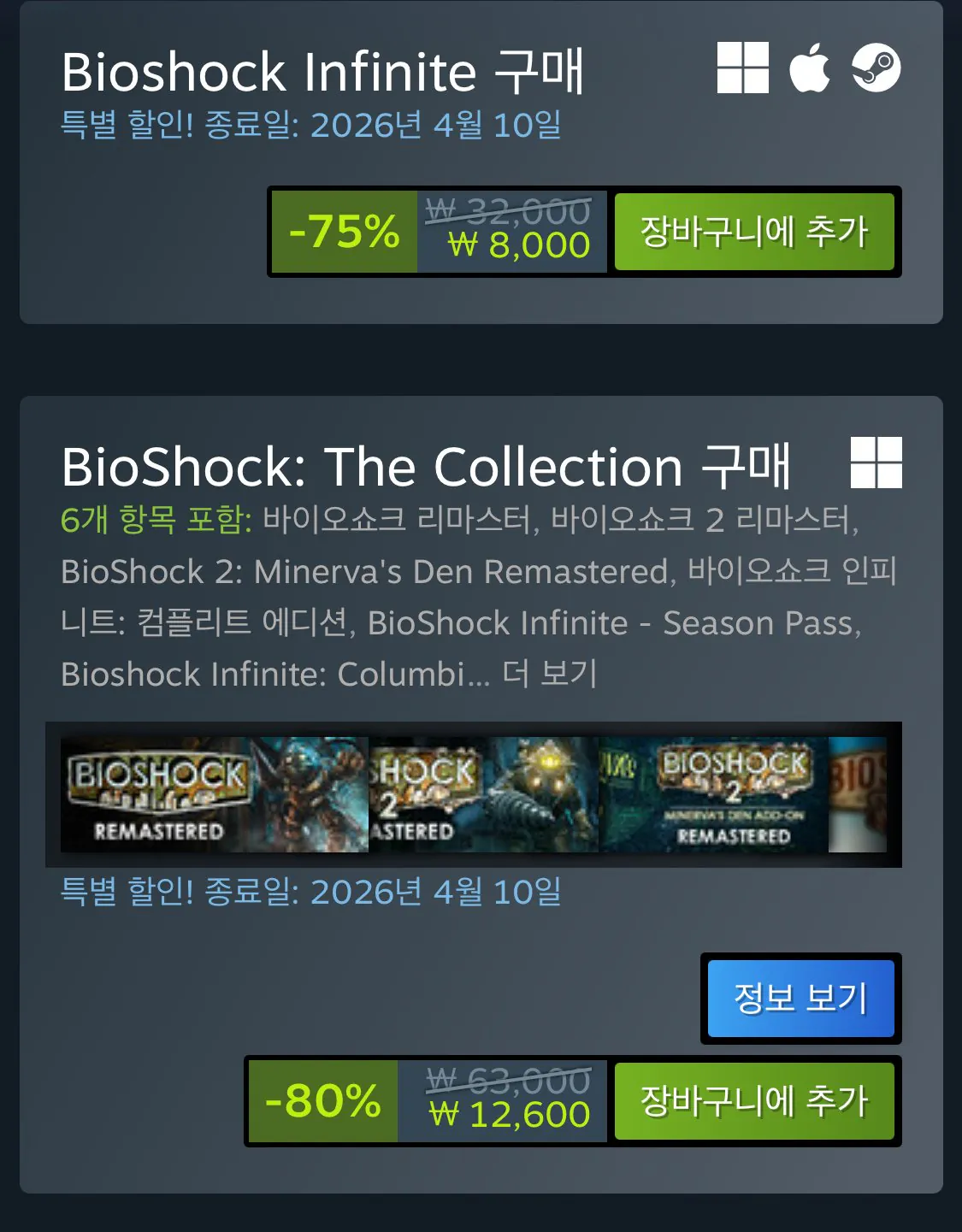962x1232 pixels.
Task: Click the SteamOS platform icon
Action: click(x=876, y=68)
